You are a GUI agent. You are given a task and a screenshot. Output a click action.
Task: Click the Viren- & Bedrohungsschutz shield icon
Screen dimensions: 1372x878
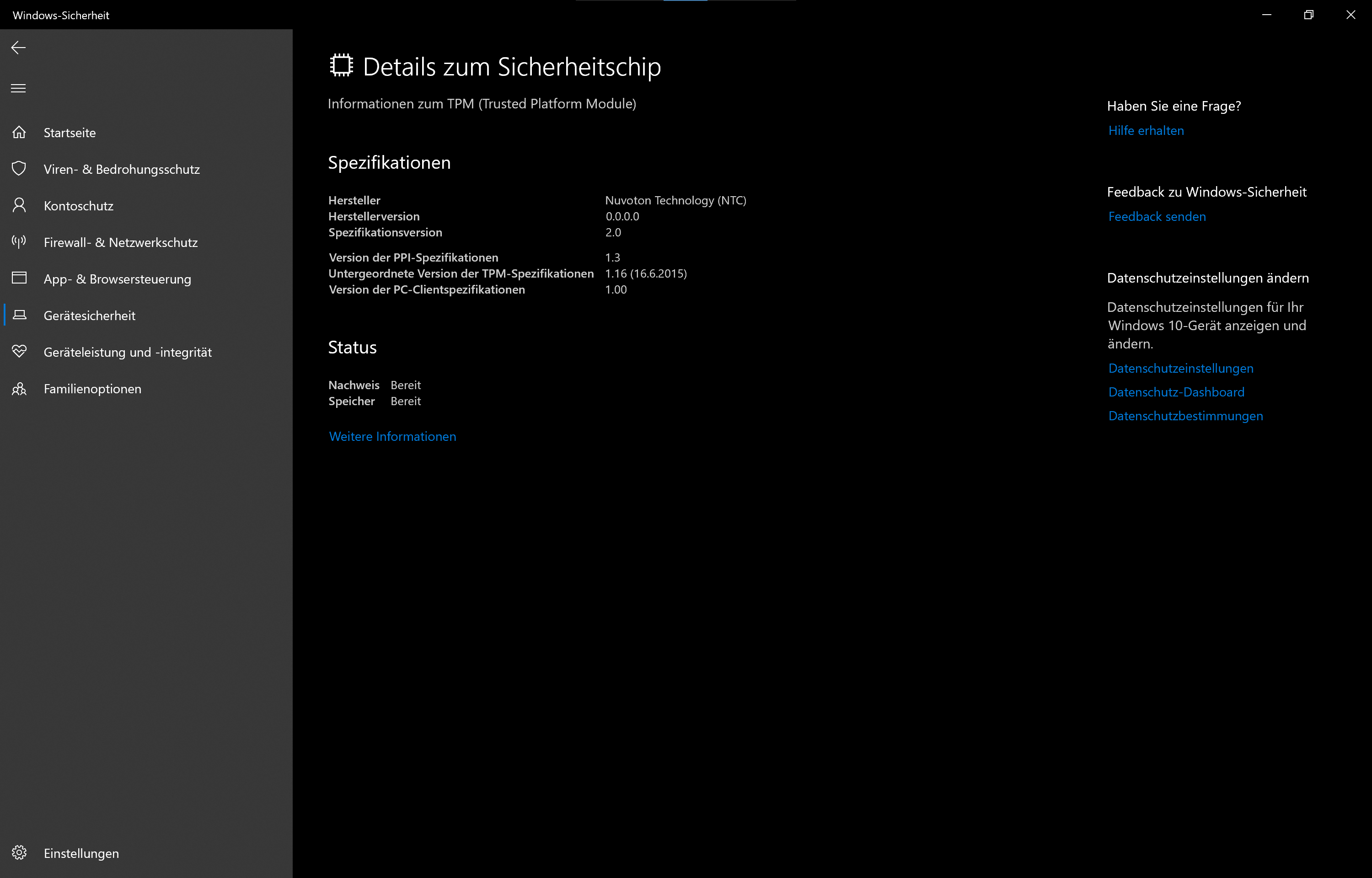tap(19, 169)
